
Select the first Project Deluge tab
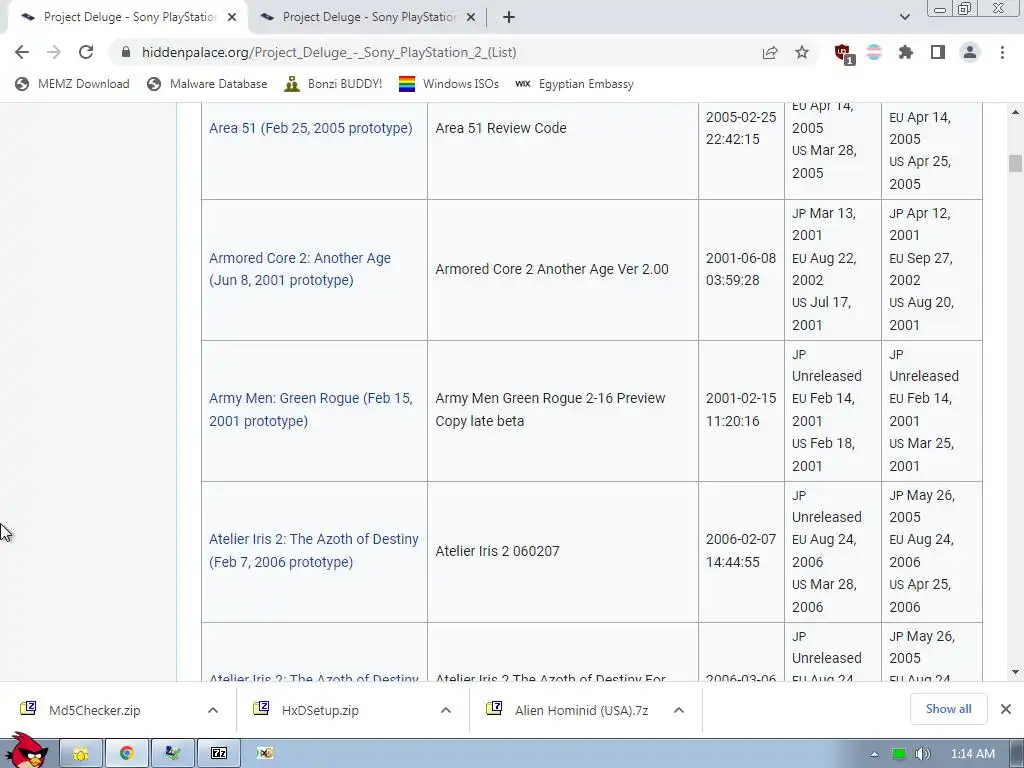(x=128, y=17)
